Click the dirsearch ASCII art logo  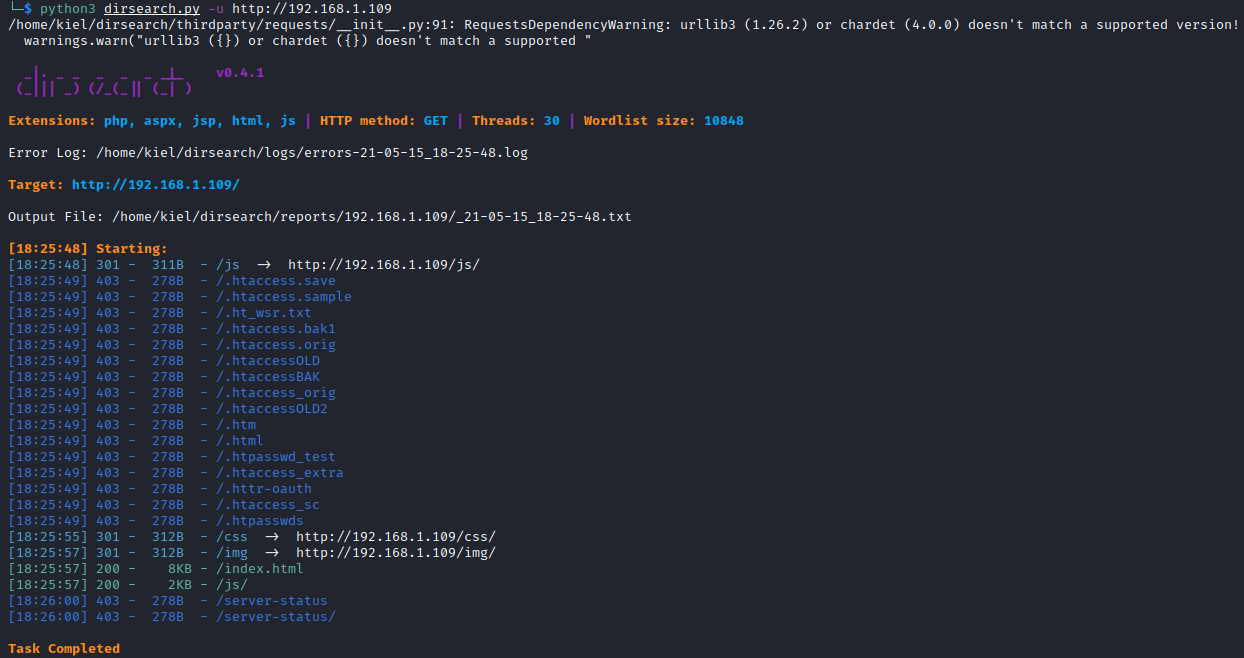coord(104,81)
